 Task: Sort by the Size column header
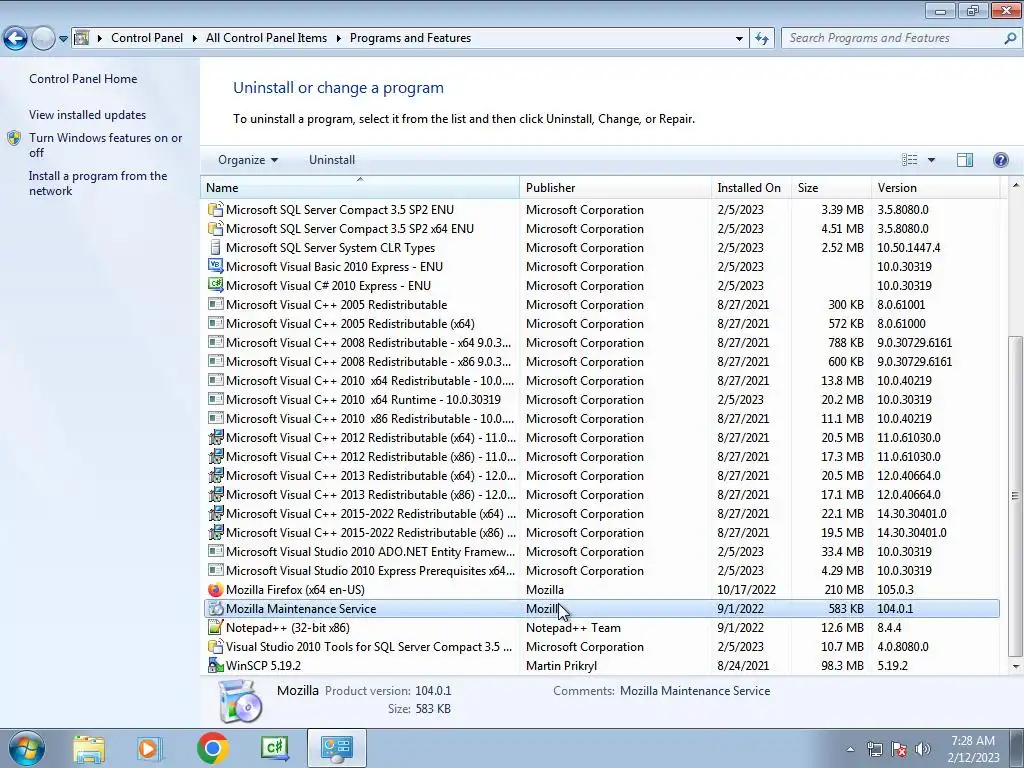[831, 187]
